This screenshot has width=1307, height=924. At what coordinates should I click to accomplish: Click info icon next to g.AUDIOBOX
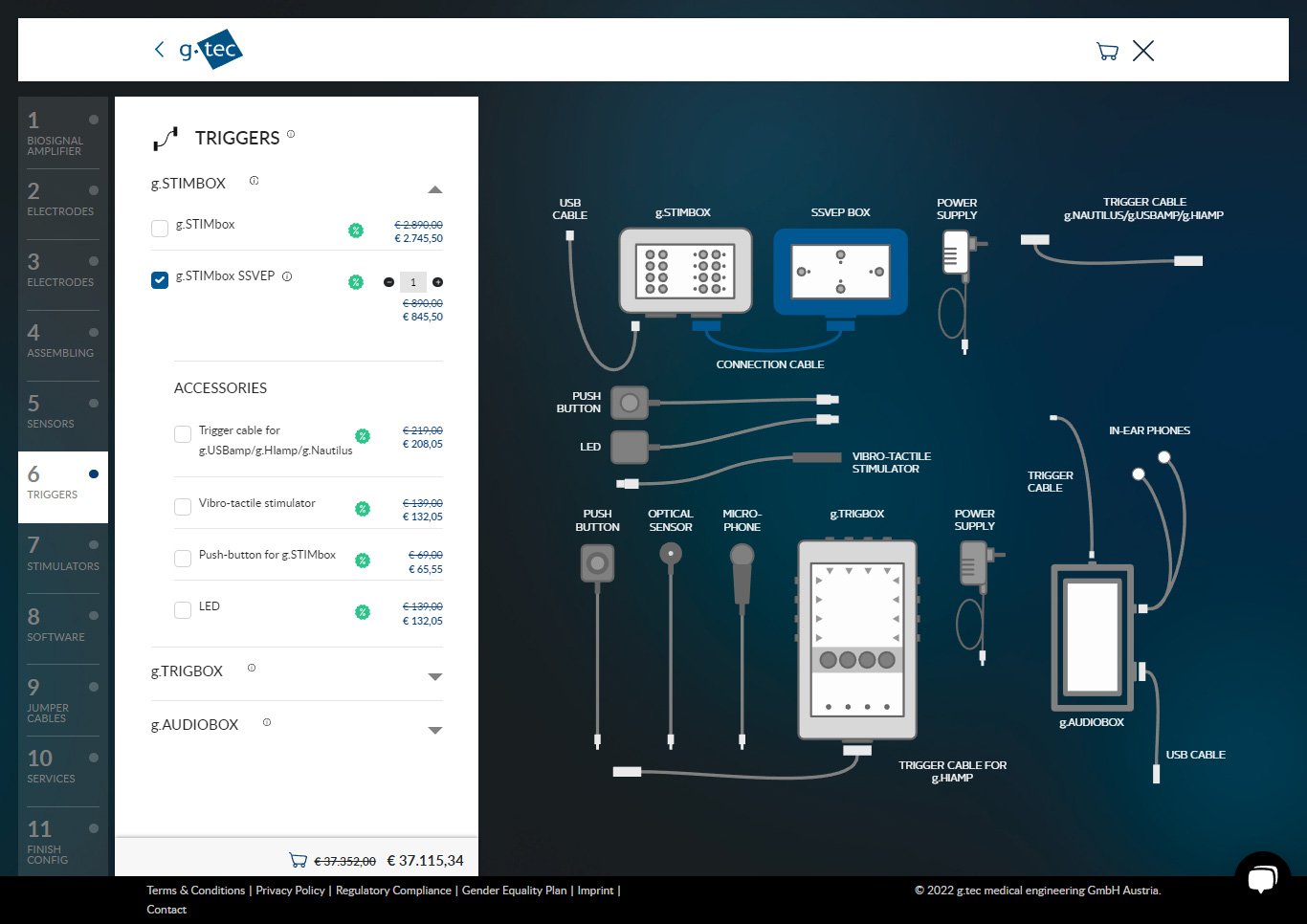point(267,722)
